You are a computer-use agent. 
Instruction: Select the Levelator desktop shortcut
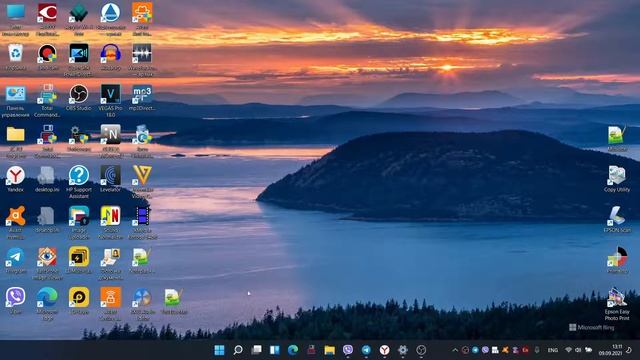point(111,176)
